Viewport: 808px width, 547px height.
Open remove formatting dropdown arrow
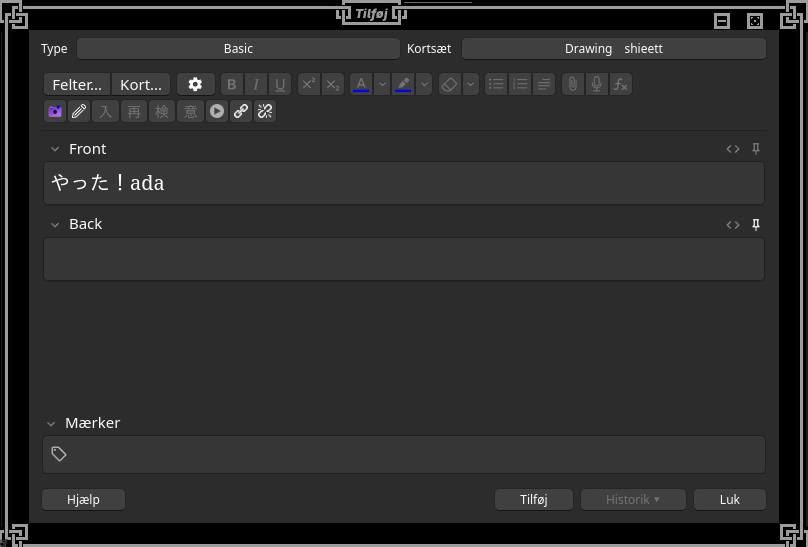(x=470, y=84)
